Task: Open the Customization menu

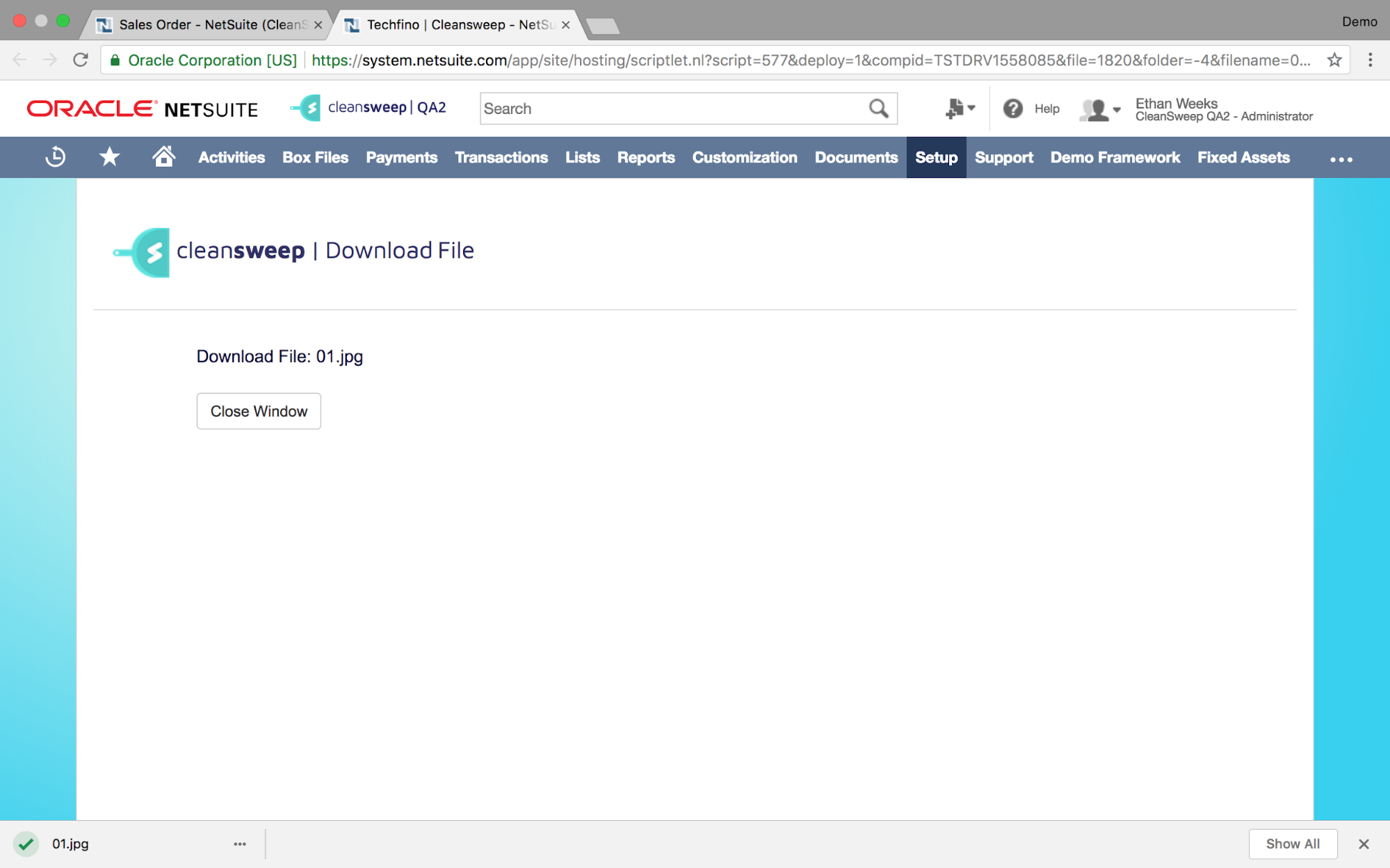Action: [744, 158]
